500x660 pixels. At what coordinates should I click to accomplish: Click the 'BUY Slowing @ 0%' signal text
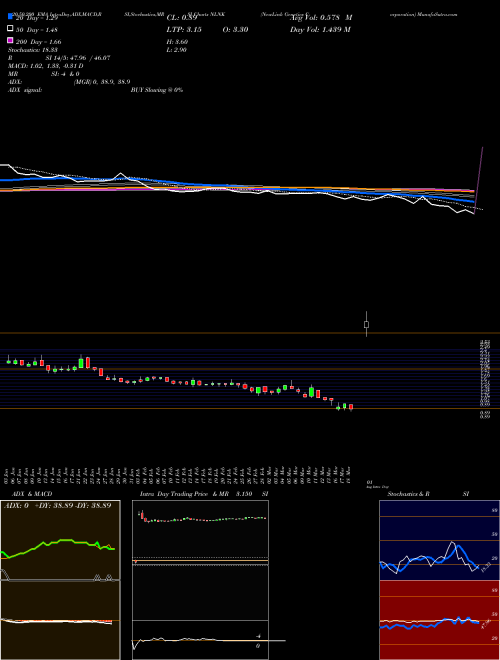pos(157,90)
